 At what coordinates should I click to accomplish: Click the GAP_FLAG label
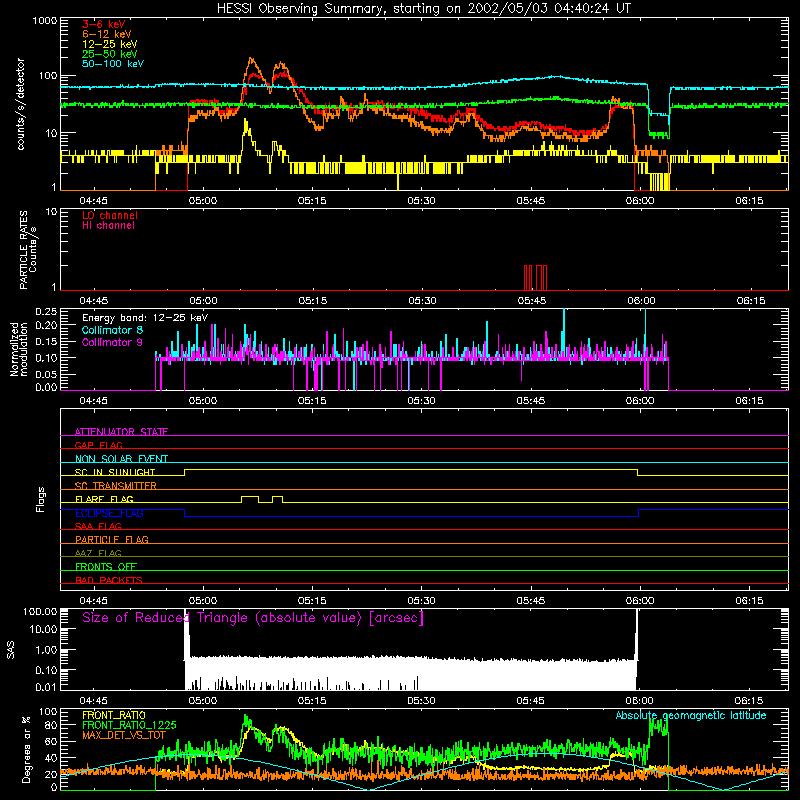click(98, 445)
